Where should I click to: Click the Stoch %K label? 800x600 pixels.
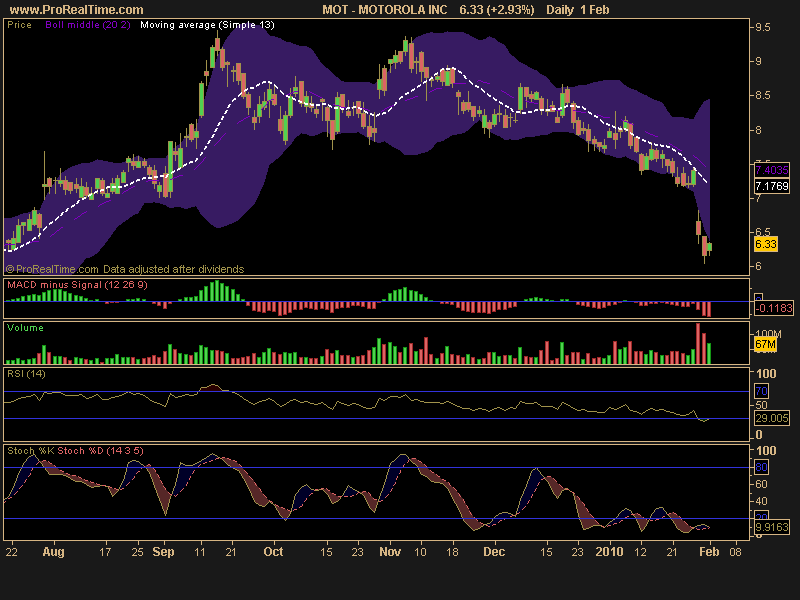pyautogui.click(x=31, y=451)
